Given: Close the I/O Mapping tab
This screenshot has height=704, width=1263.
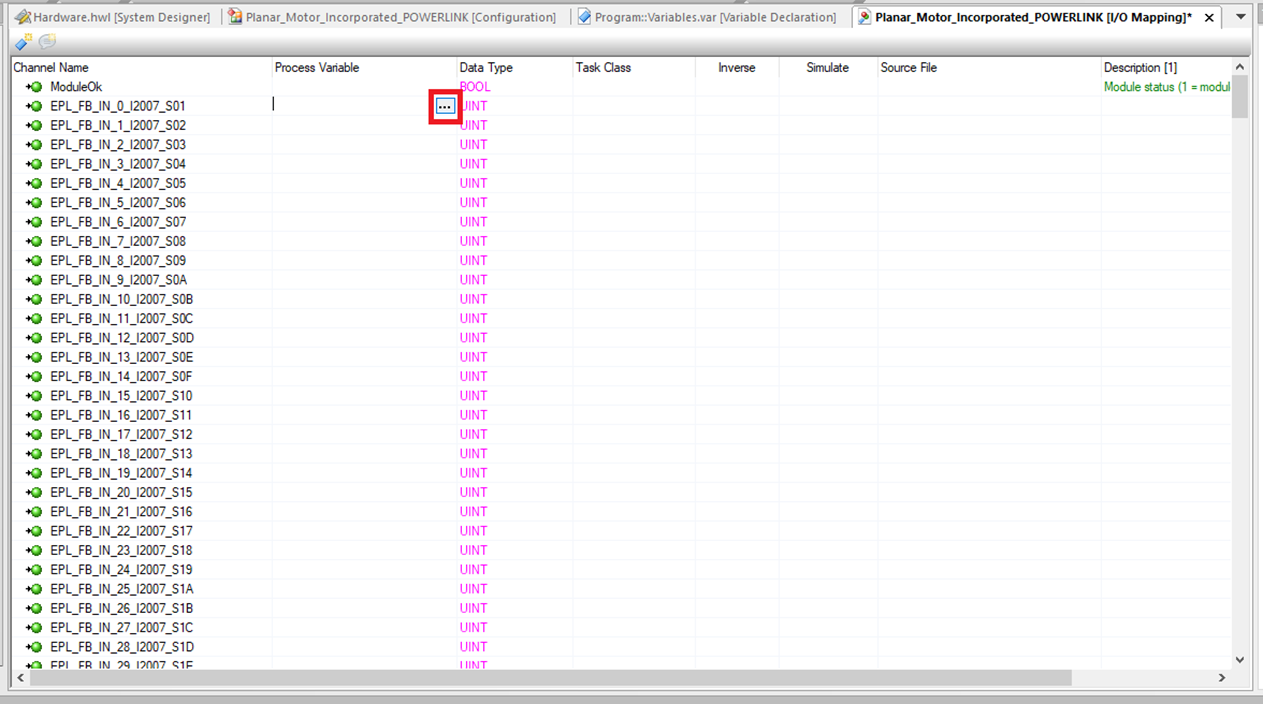Looking at the screenshot, I should click(1209, 18).
